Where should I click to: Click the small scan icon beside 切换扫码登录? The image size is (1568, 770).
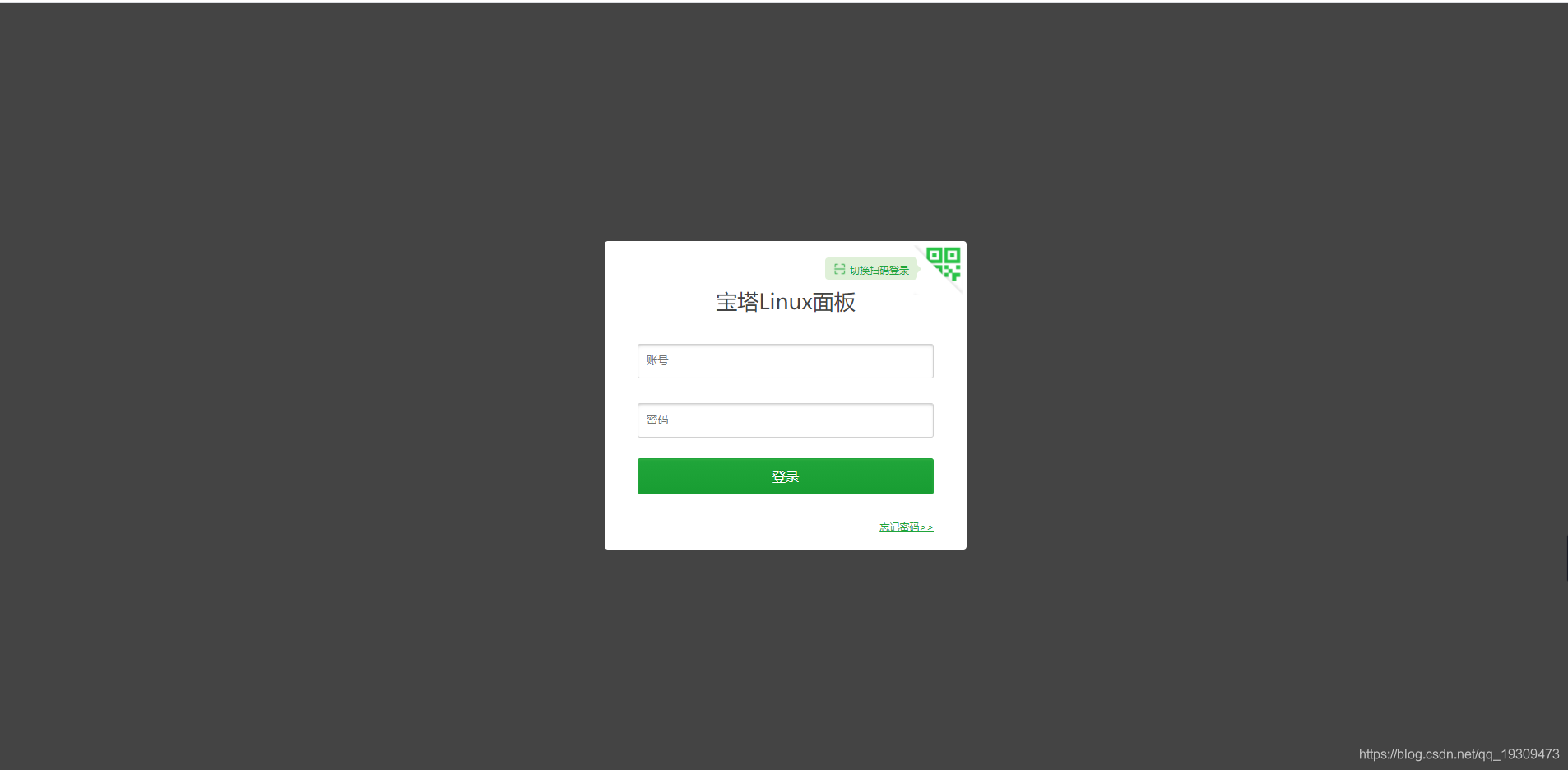click(x=839, y=269)
